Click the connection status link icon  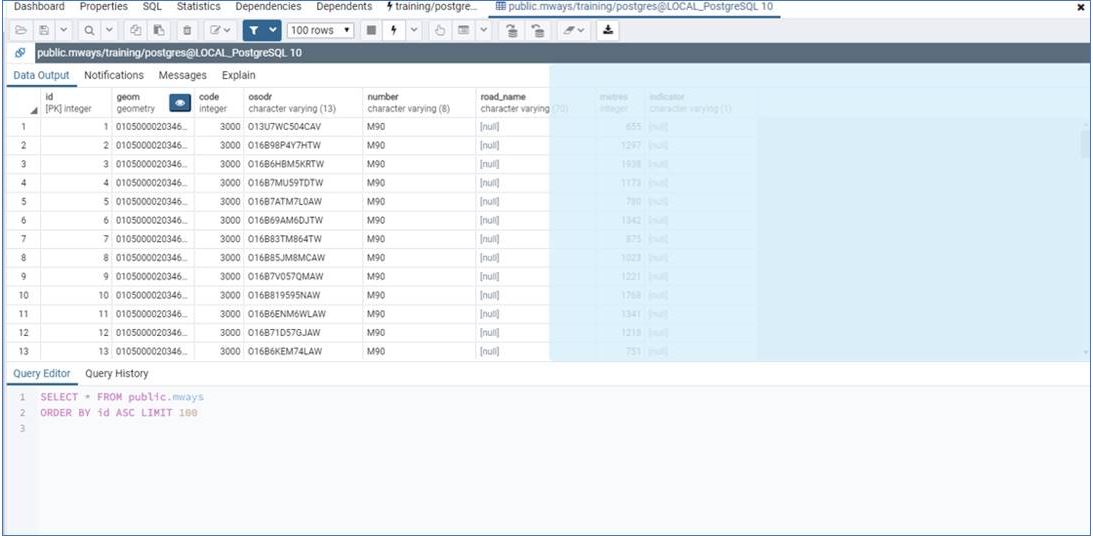tap(20, 53)
